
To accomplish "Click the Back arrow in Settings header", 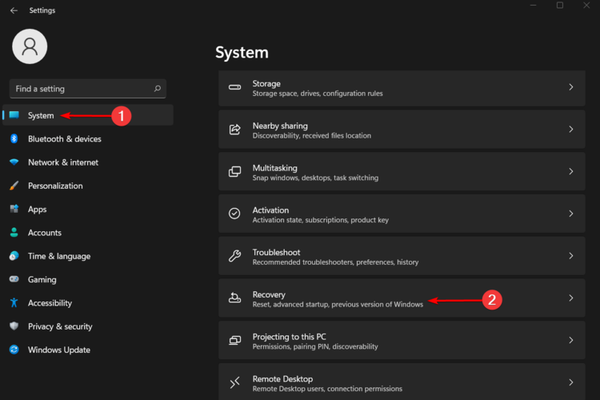I will [13, 10].
